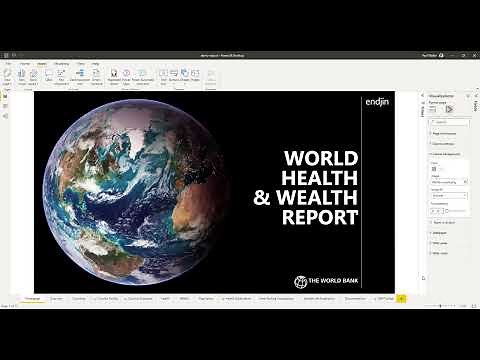The height and width of the screenshot is (360, 480).
Task: Switch to Data view in left sidebar
Action: [x=5, y=106]
